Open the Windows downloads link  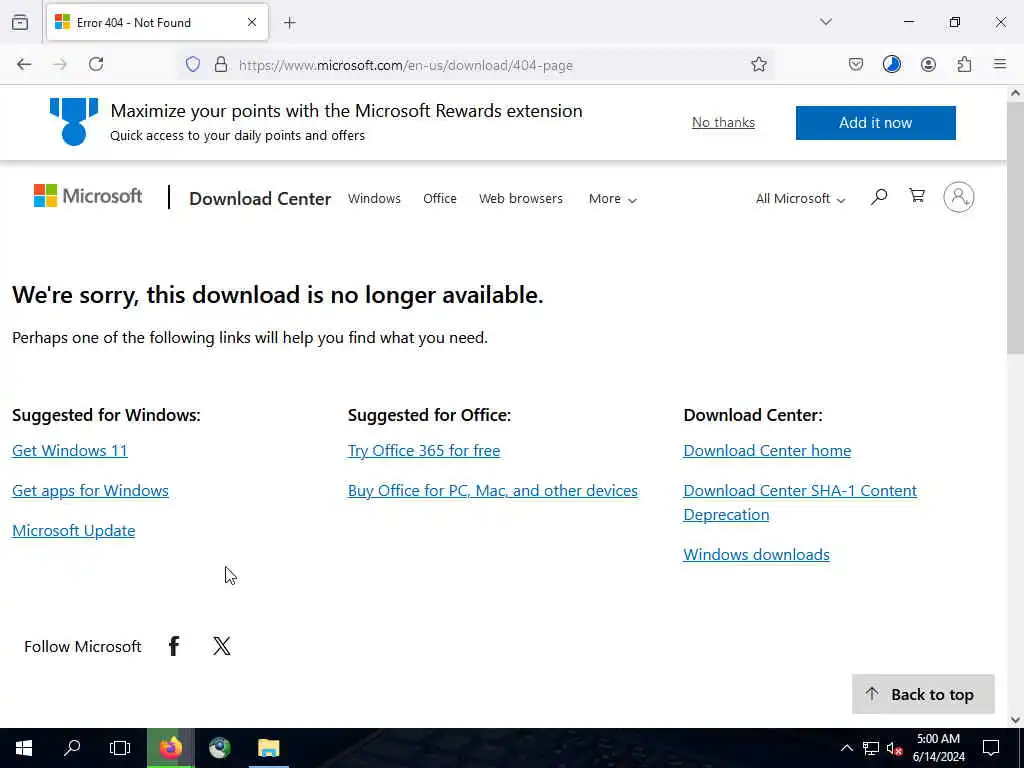pyautogui.click(x=756, y=554)
